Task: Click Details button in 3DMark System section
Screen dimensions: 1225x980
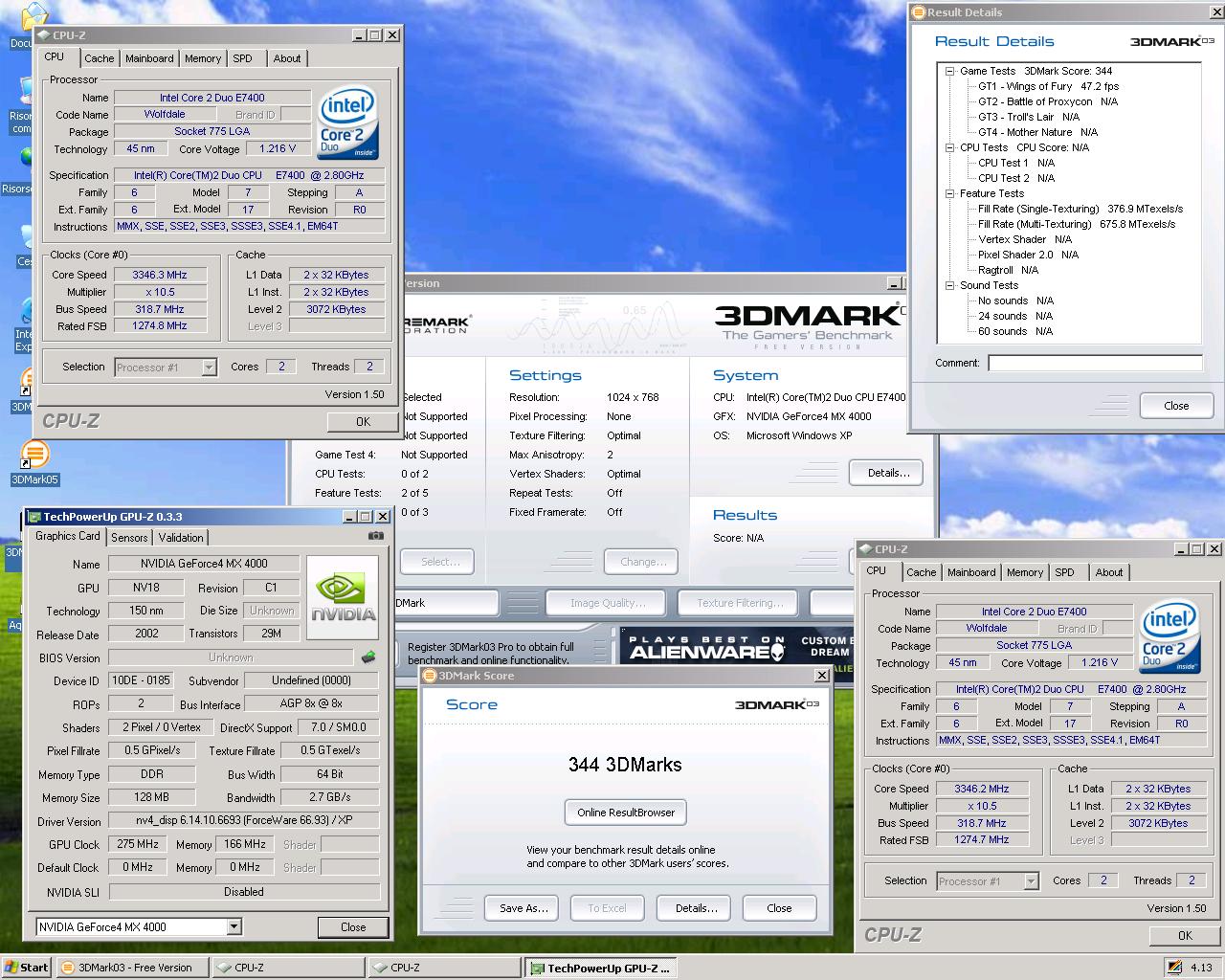Action: pyautogui.click(x=887, y=473)
